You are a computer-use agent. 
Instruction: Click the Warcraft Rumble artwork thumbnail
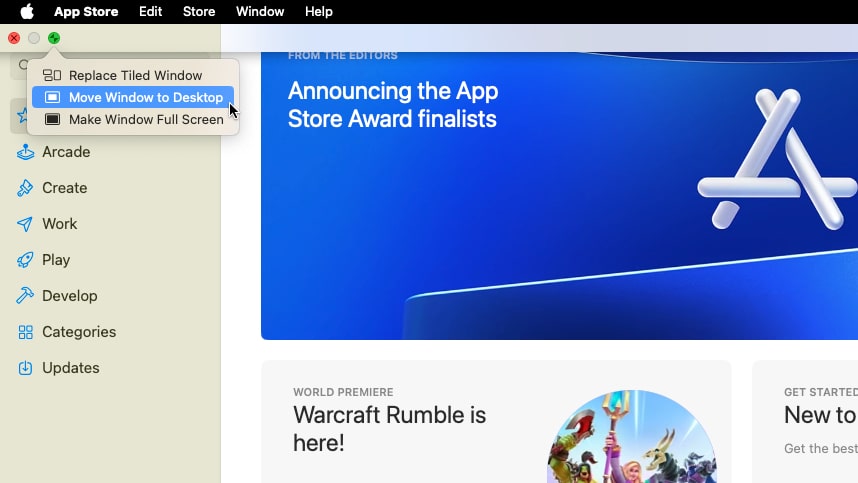(x=631, y=437)
